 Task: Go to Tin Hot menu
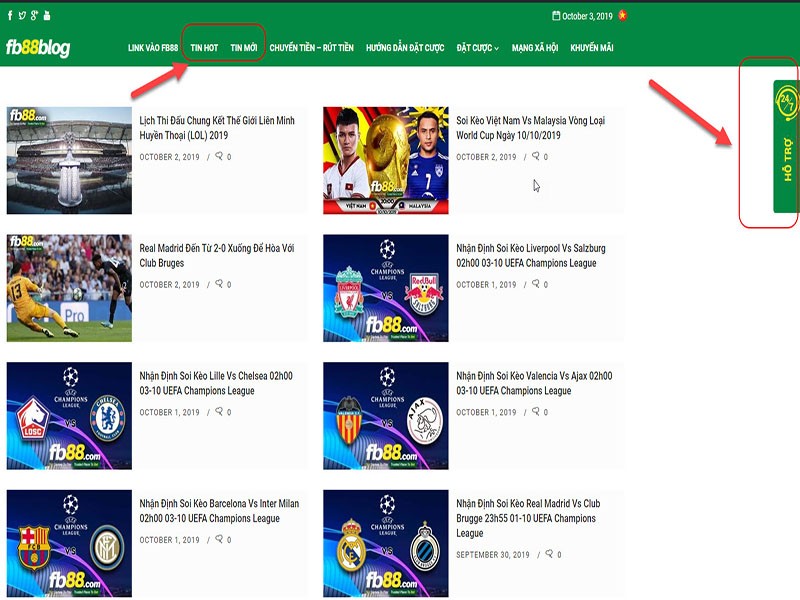204,48
